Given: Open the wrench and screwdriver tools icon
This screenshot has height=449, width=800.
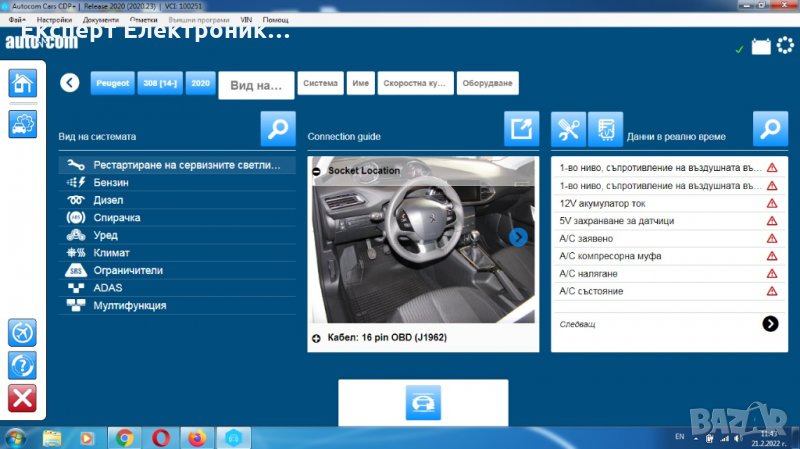Looking at the screenshot, I should [x=568, y=129].
